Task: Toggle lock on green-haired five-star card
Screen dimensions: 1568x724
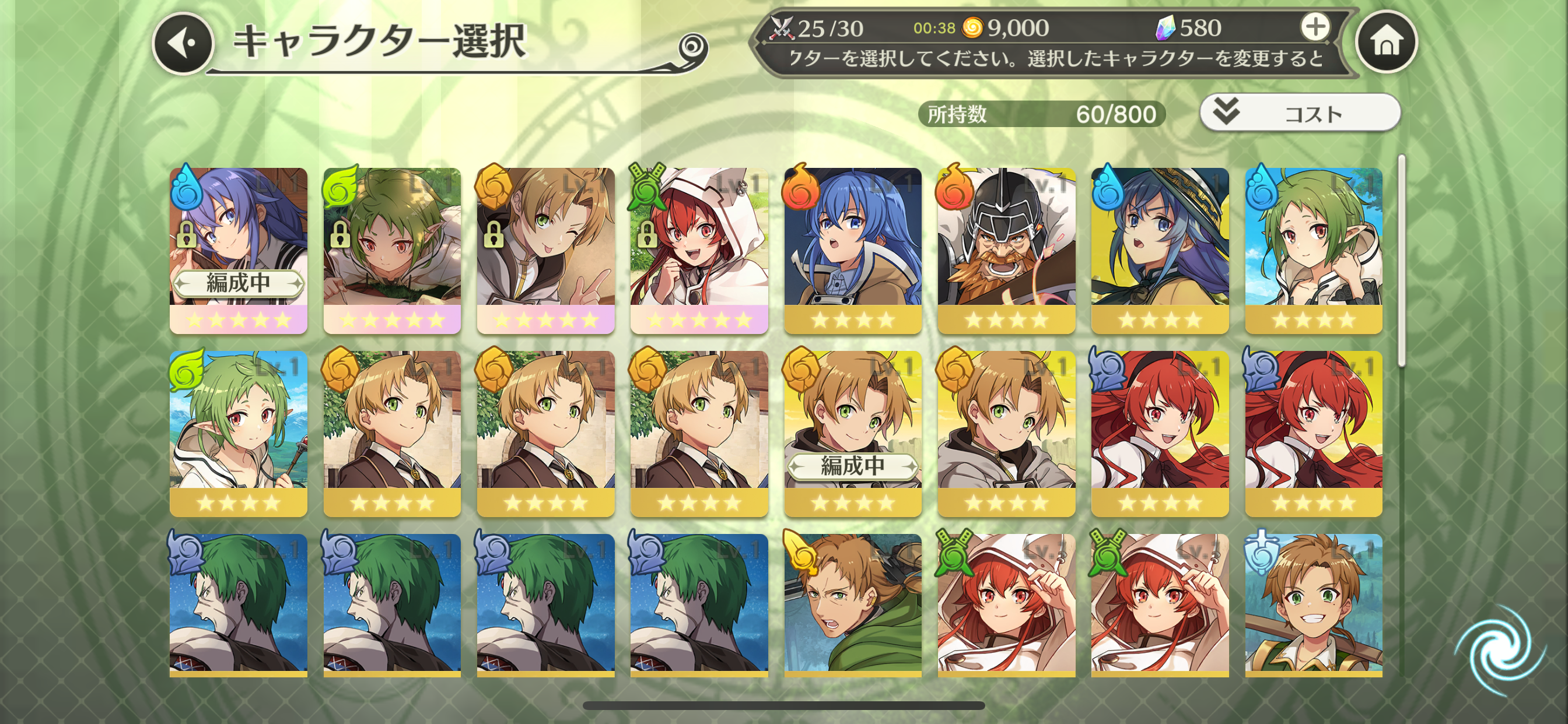Action: [339, 234]
